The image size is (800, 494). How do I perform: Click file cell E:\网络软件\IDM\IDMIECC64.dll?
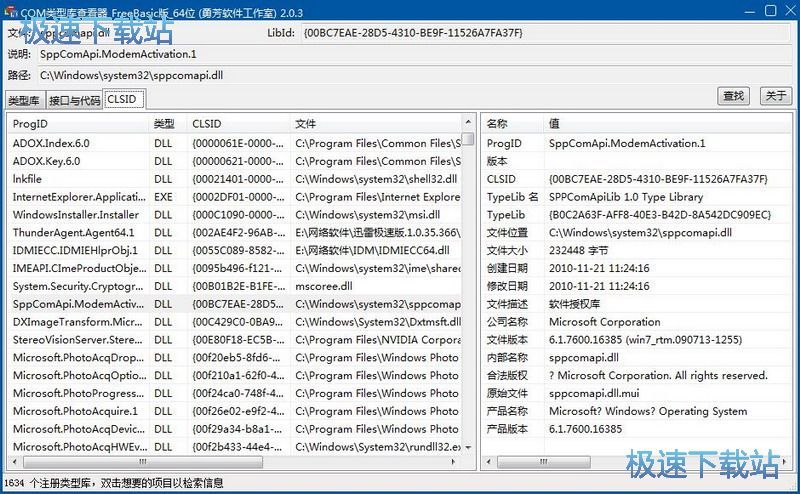[372, 251]
